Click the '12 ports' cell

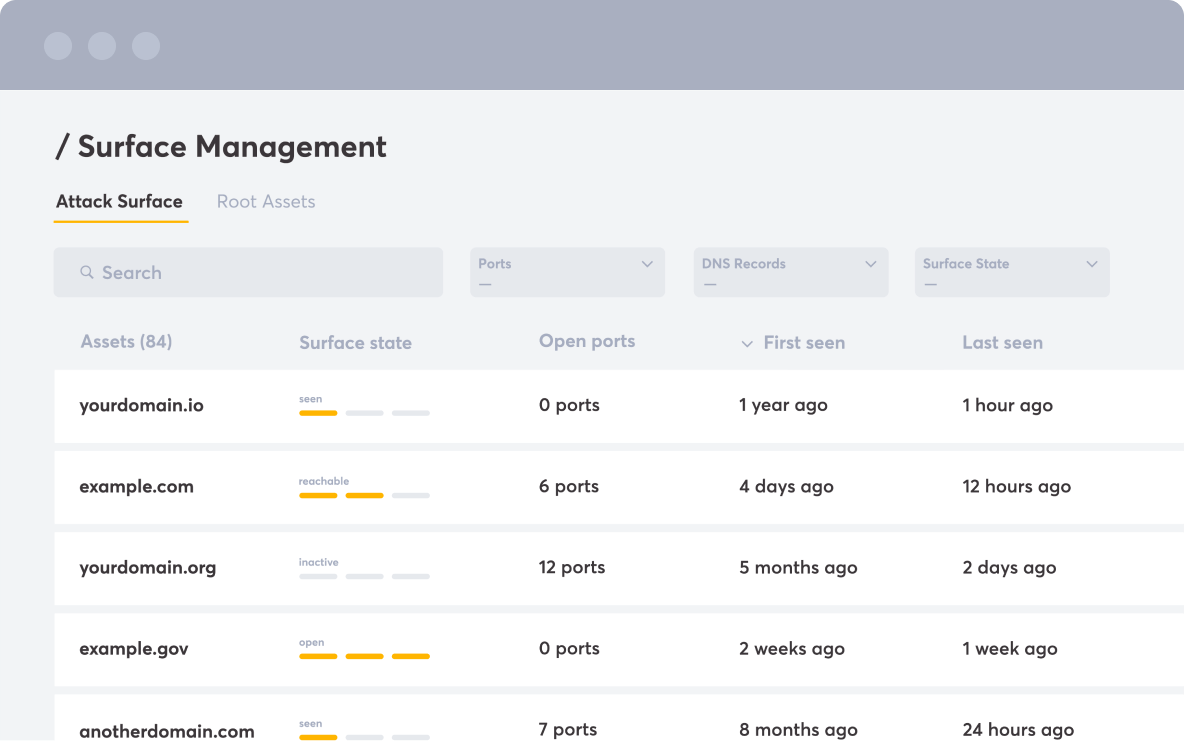tap(572, 567)
